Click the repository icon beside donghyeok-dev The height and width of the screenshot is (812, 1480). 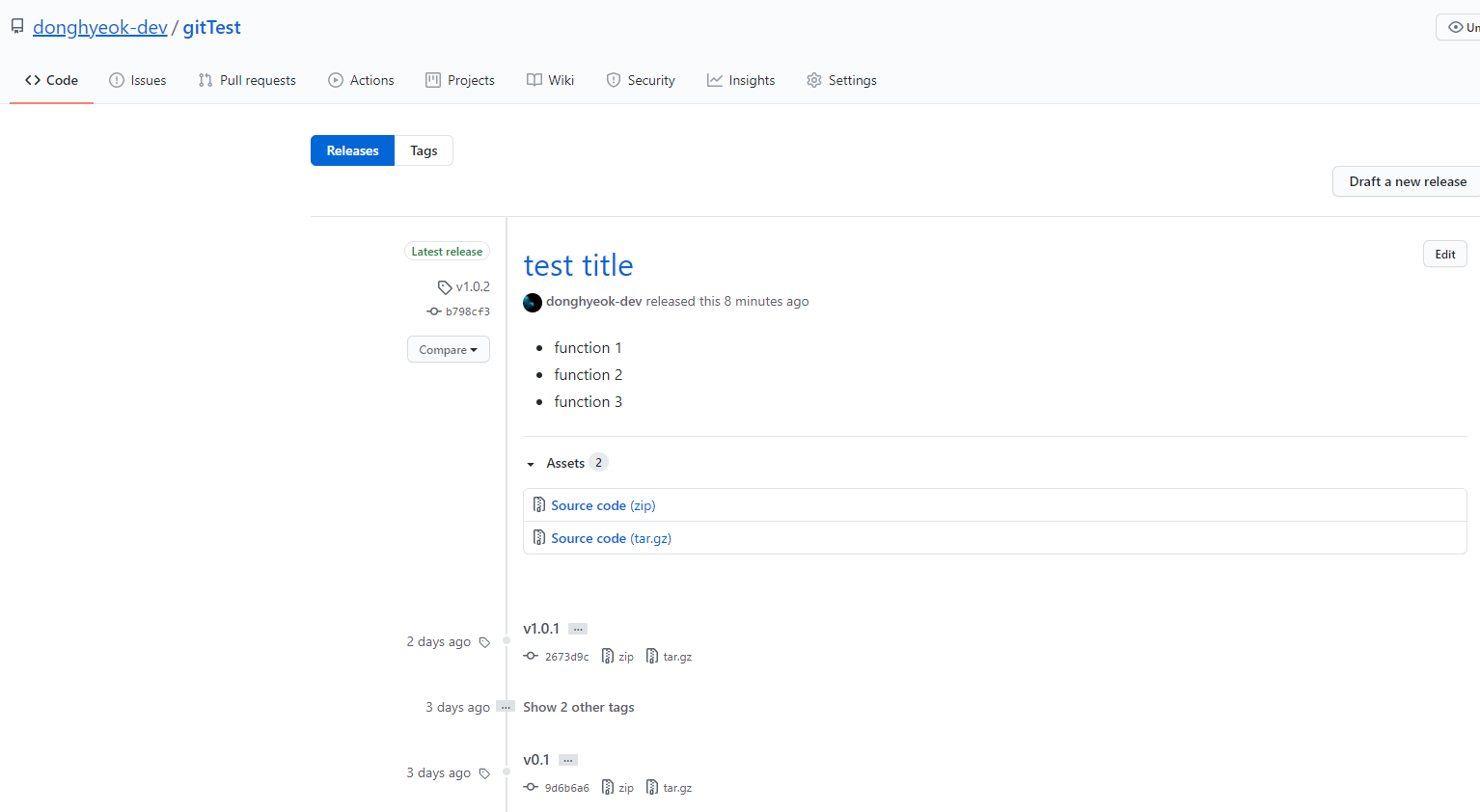click(x=17, y=27)
